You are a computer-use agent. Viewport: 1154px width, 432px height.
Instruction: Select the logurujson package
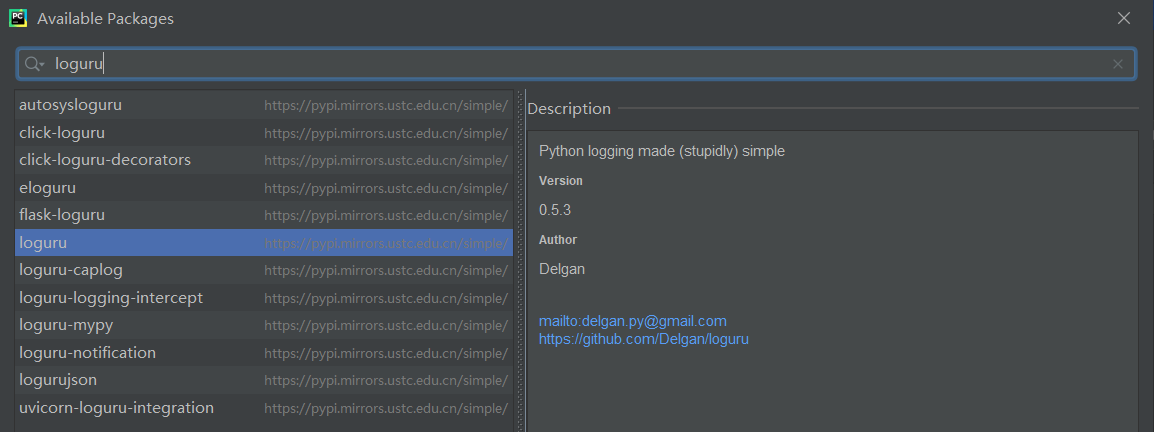click(58, 380)
